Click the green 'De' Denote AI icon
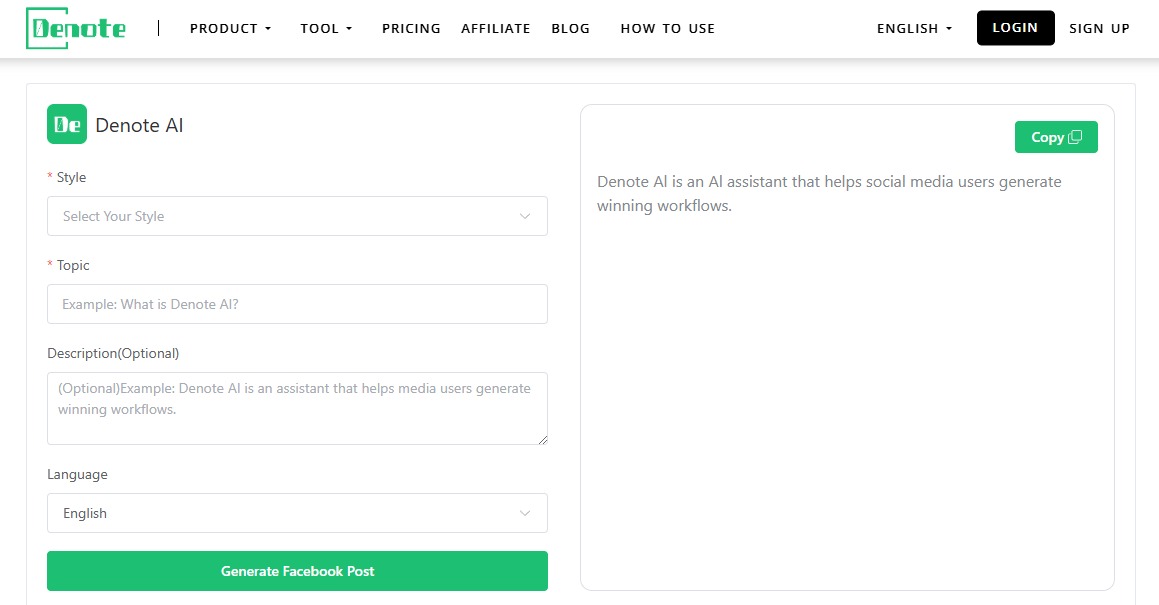Viewport: 1159px width, 605px height. 66,124
